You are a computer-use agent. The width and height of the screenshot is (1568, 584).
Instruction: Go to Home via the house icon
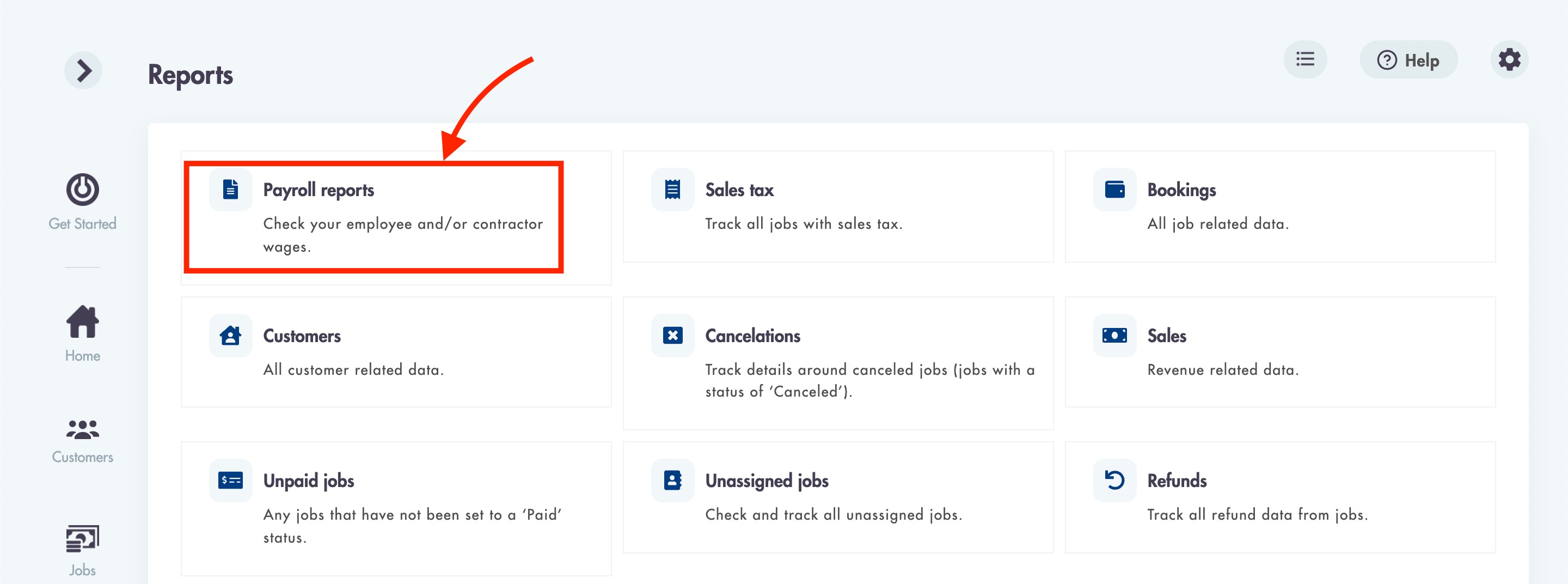coord(83,321)
